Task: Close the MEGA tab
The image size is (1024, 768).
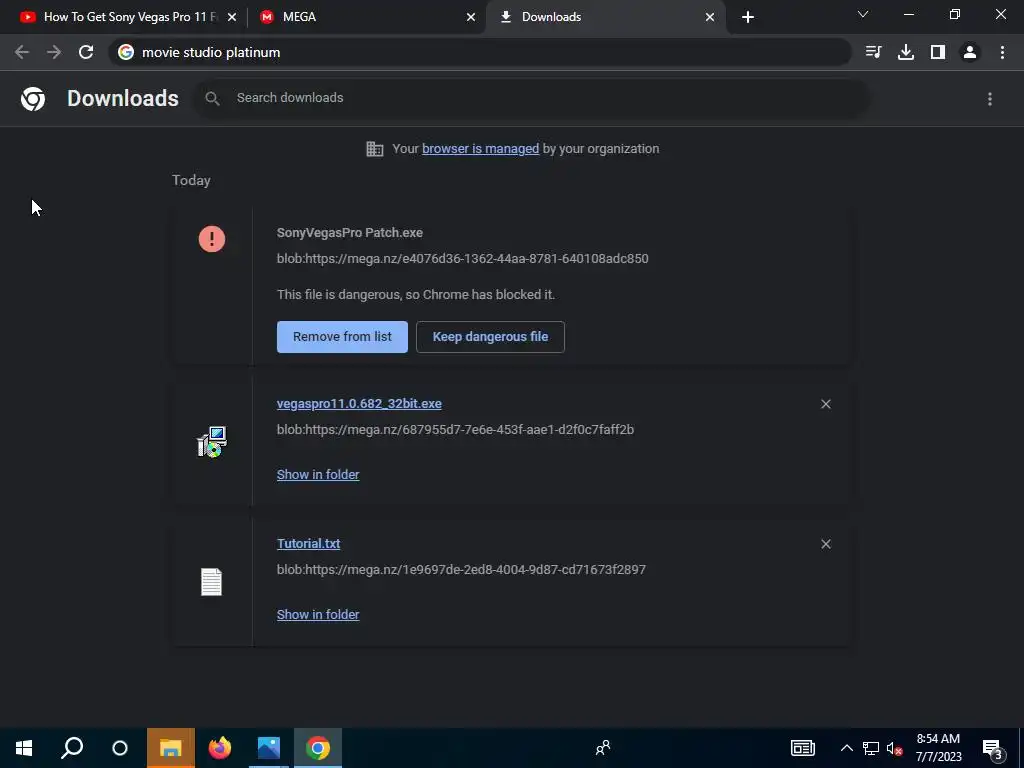Action: (x=470, y=17)
